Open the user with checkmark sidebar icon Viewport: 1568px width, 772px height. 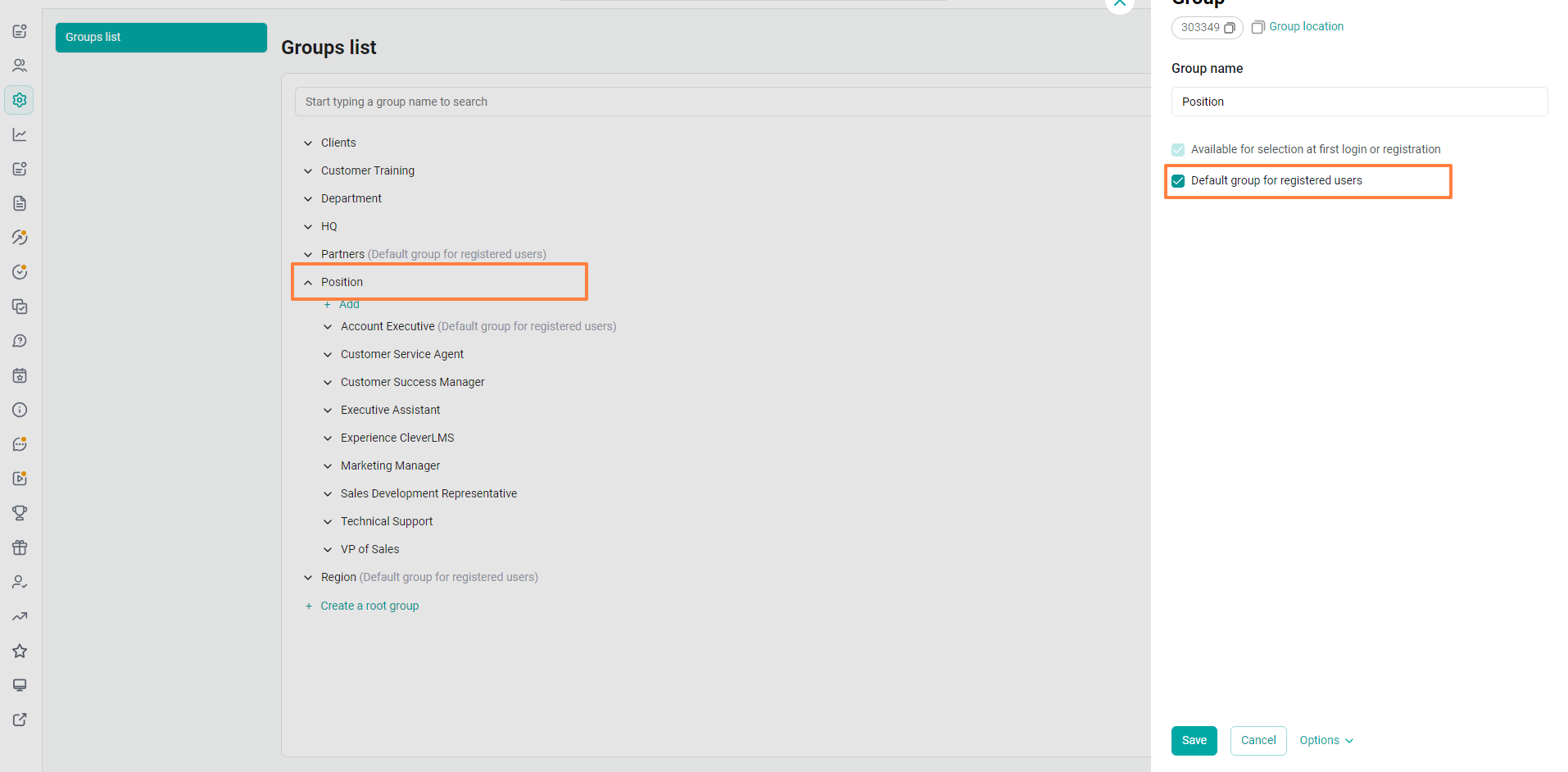[20, 582]
